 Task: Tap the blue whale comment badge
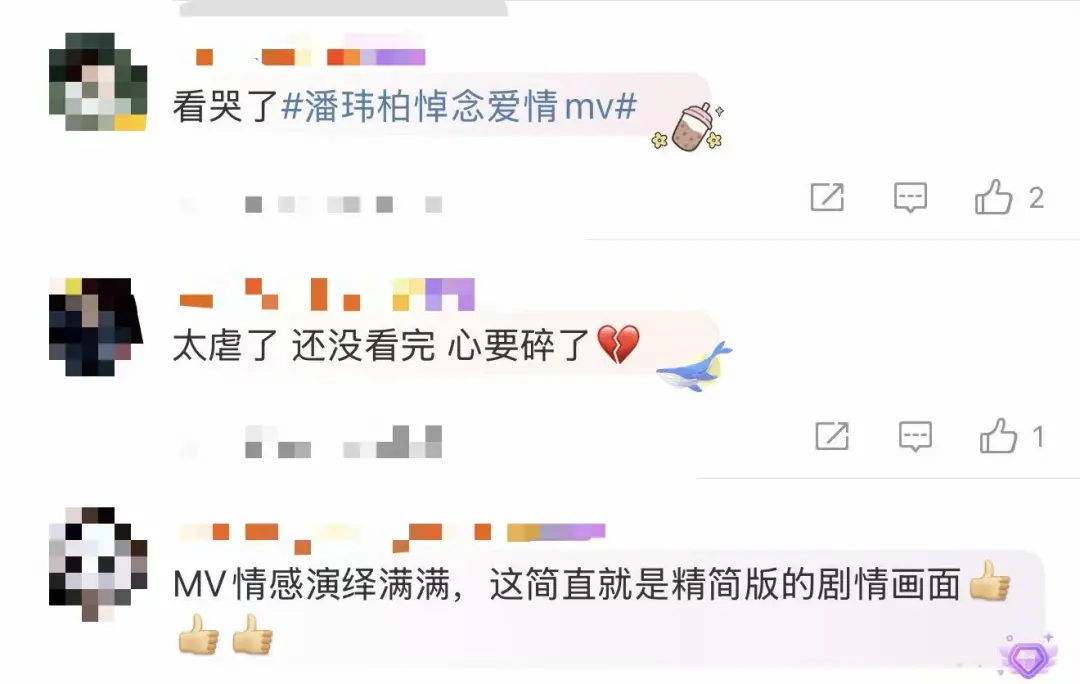click(x=694, y=367)
